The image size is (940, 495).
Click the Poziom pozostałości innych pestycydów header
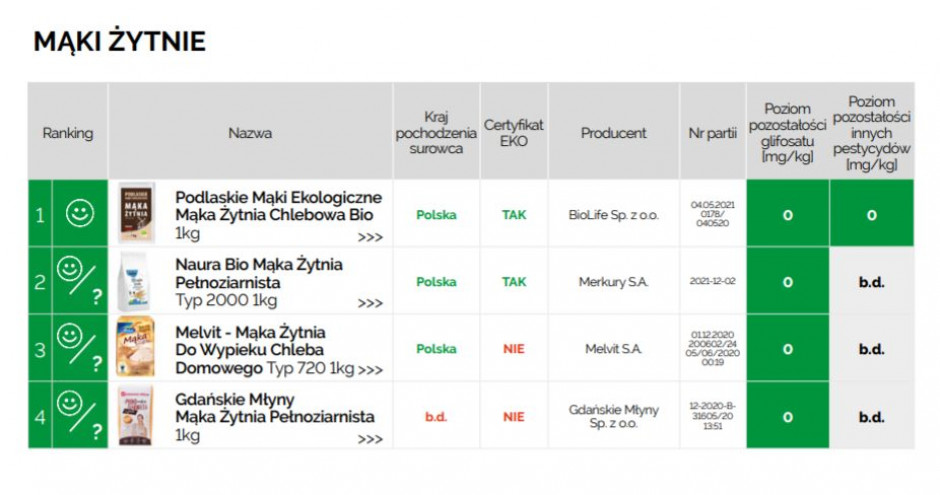click(871, 133)
